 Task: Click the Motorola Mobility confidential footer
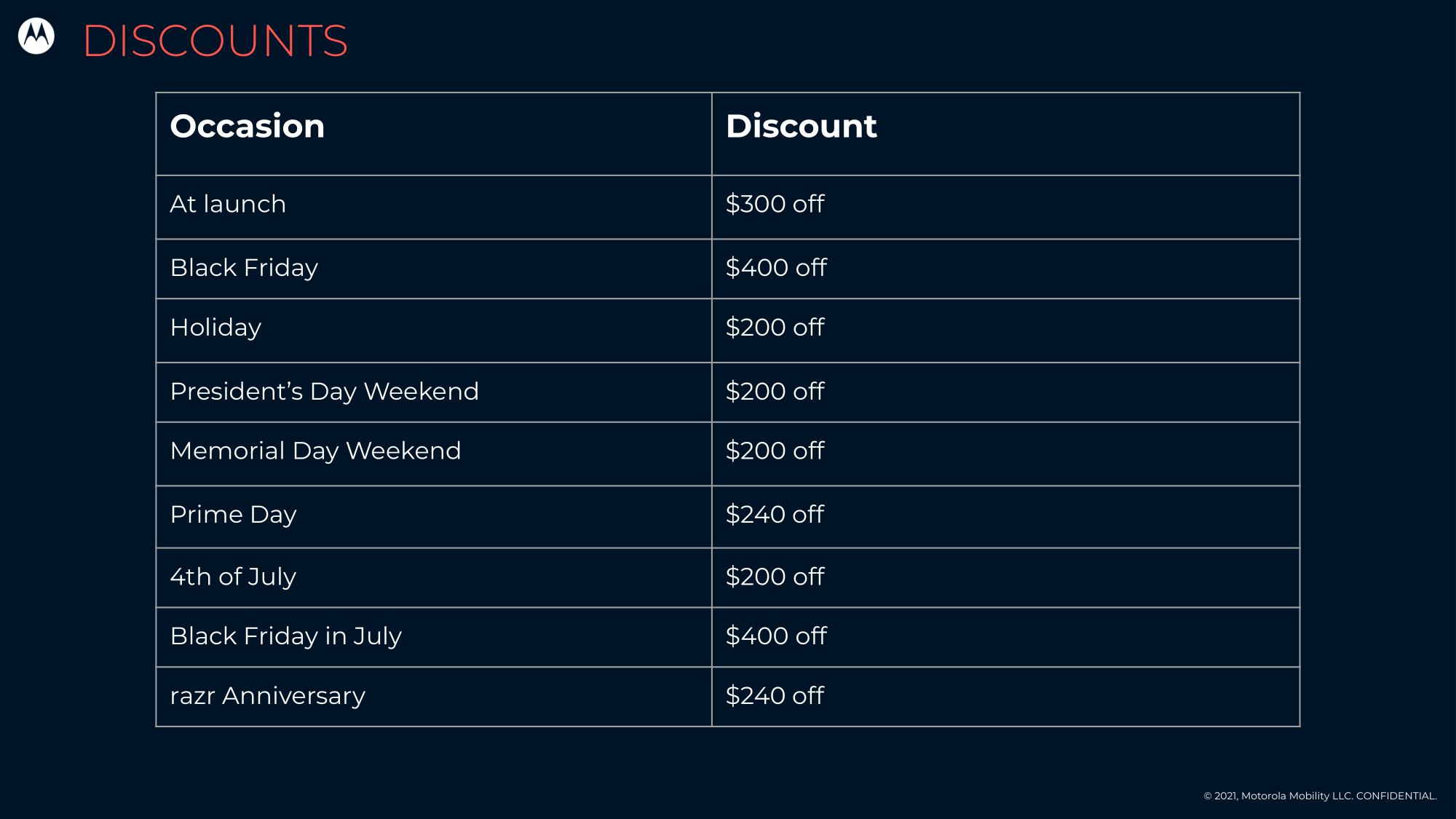(x=1320, y=796)
